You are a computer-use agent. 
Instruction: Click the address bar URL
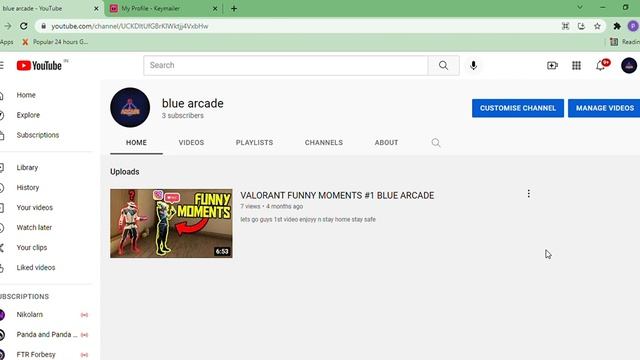pyautogui.click(x=130, y=26)
